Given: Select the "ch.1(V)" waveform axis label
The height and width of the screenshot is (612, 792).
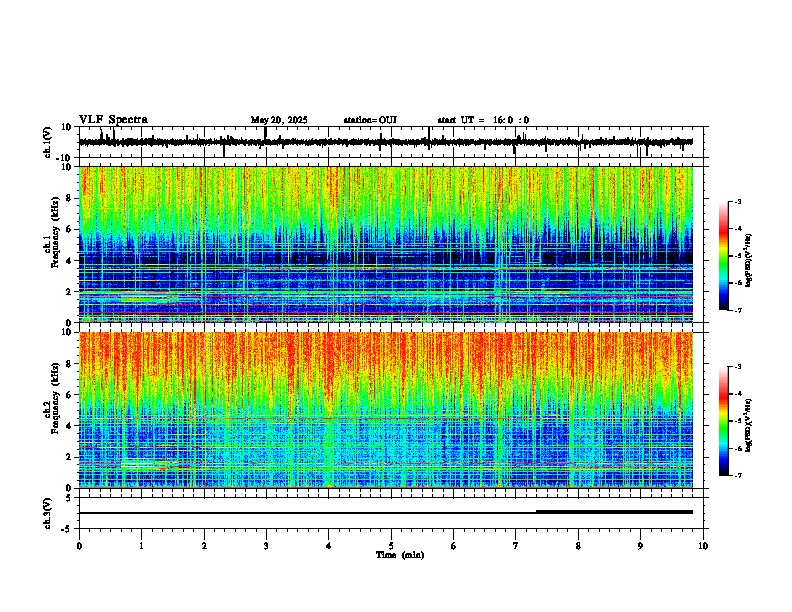Looking at the screenshot, I should 48,142.
